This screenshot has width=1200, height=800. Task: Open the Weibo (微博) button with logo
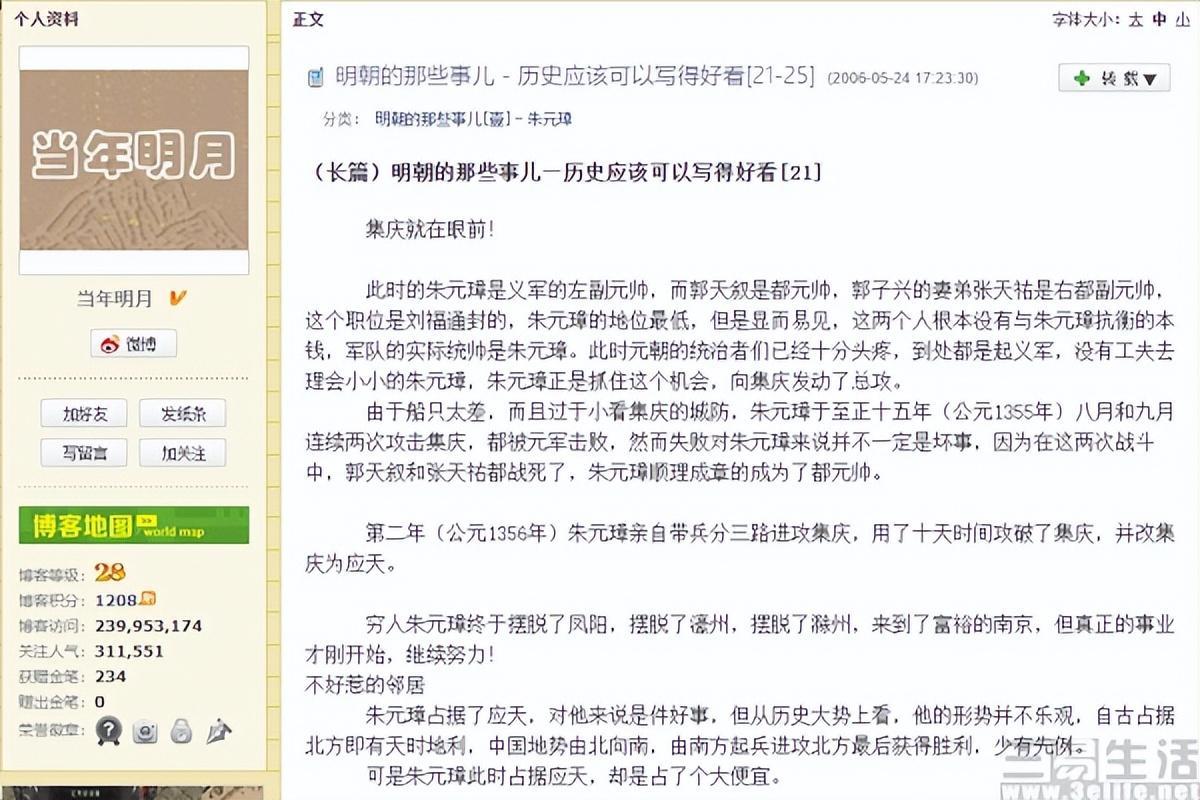pos(133,343)
